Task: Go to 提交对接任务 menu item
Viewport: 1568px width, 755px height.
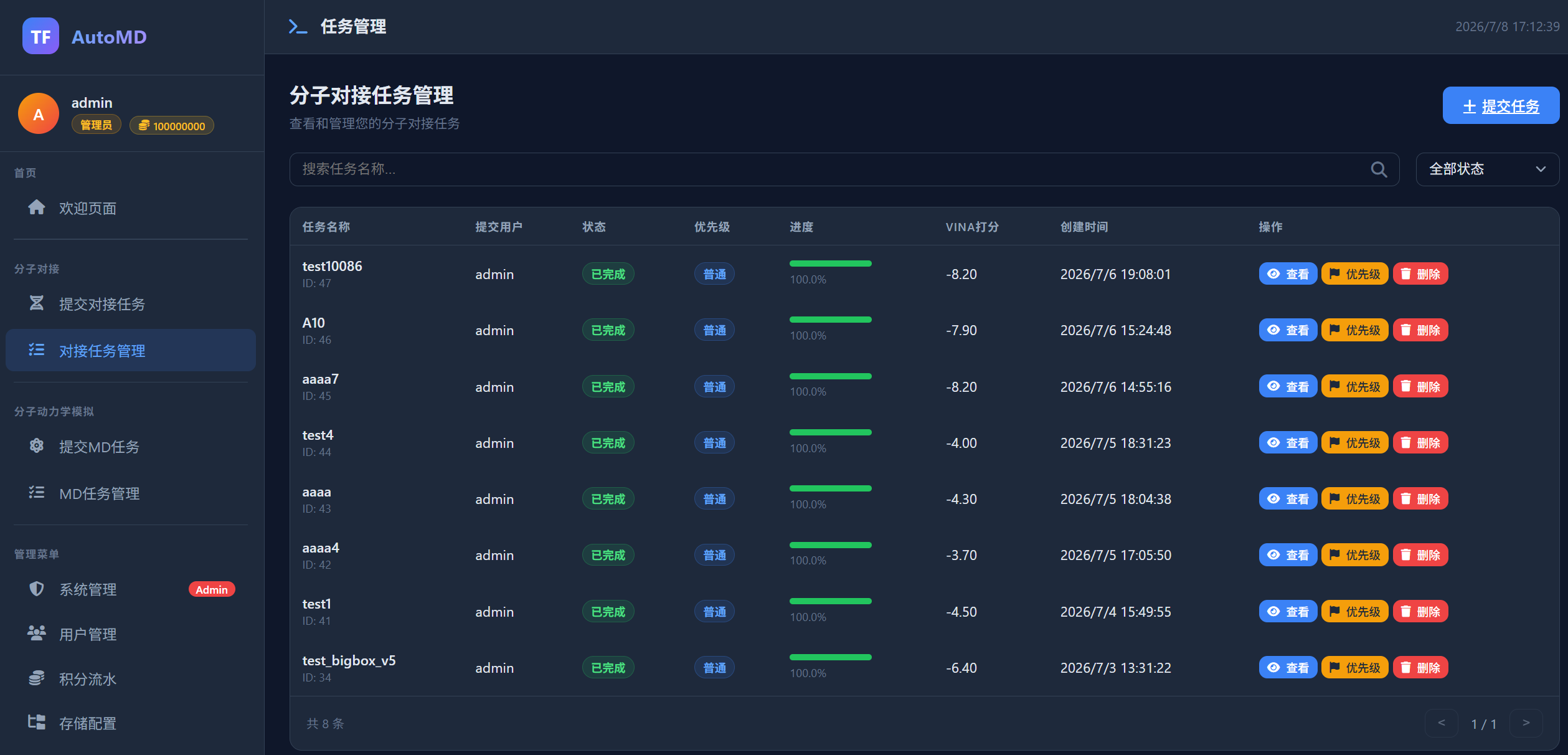Action: click(x=131, y=303)
